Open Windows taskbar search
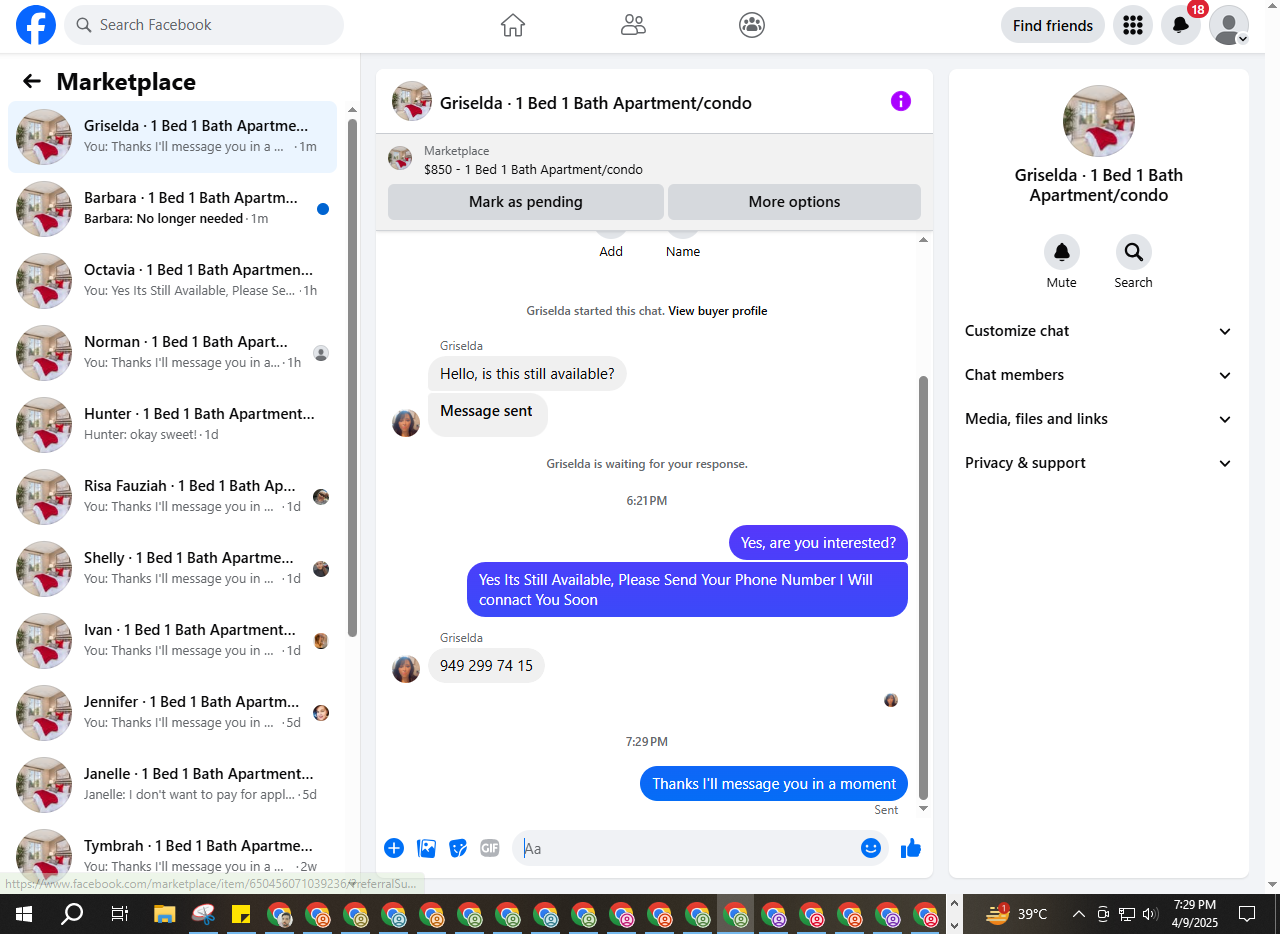 point(72,914)
